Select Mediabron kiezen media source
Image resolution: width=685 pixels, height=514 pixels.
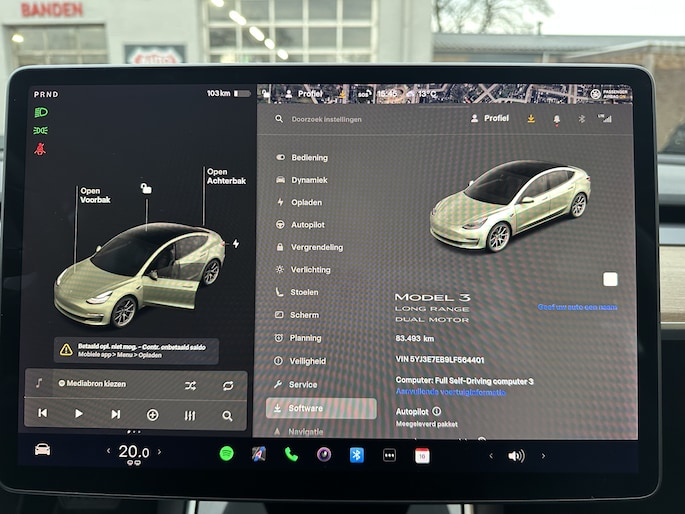[95, 384]
